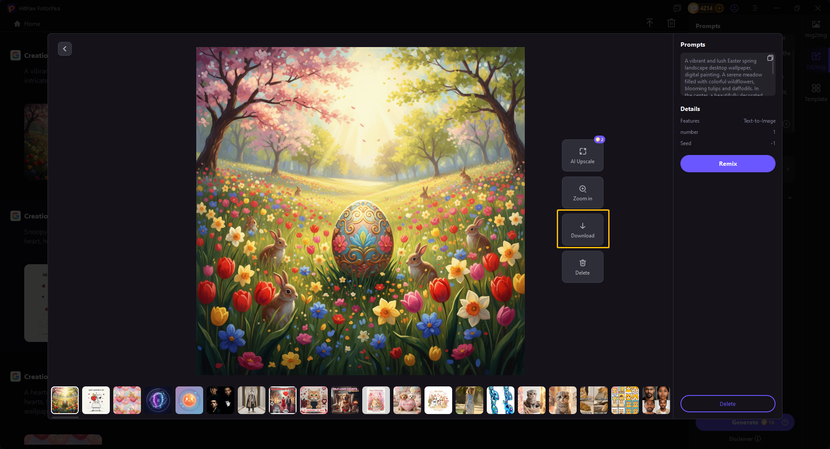Click the purple Remix button
Viewport: 830px width, 449px height.
point(728,164)
